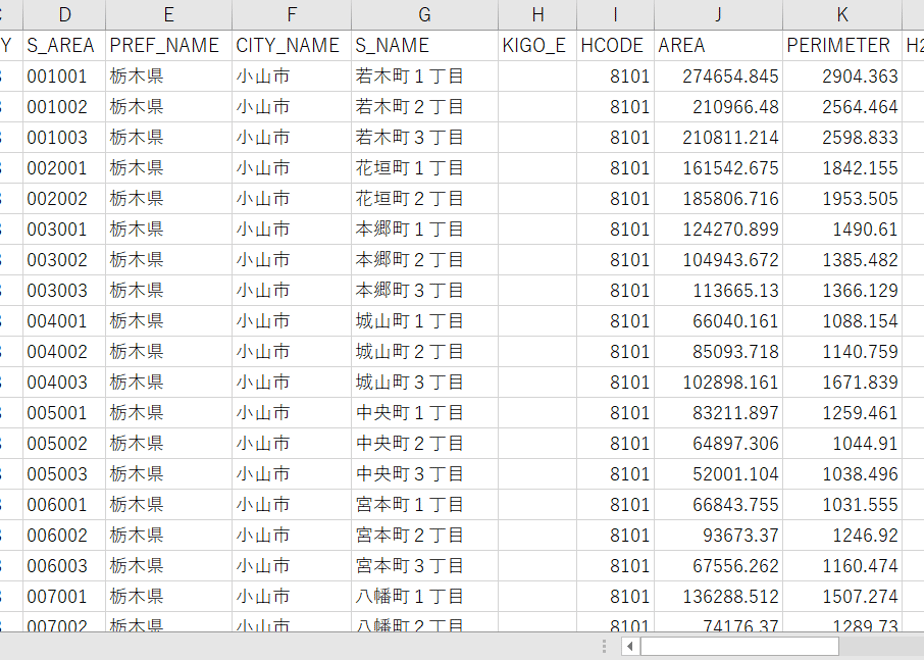Click AREA value 93673.37

[718, 536]
